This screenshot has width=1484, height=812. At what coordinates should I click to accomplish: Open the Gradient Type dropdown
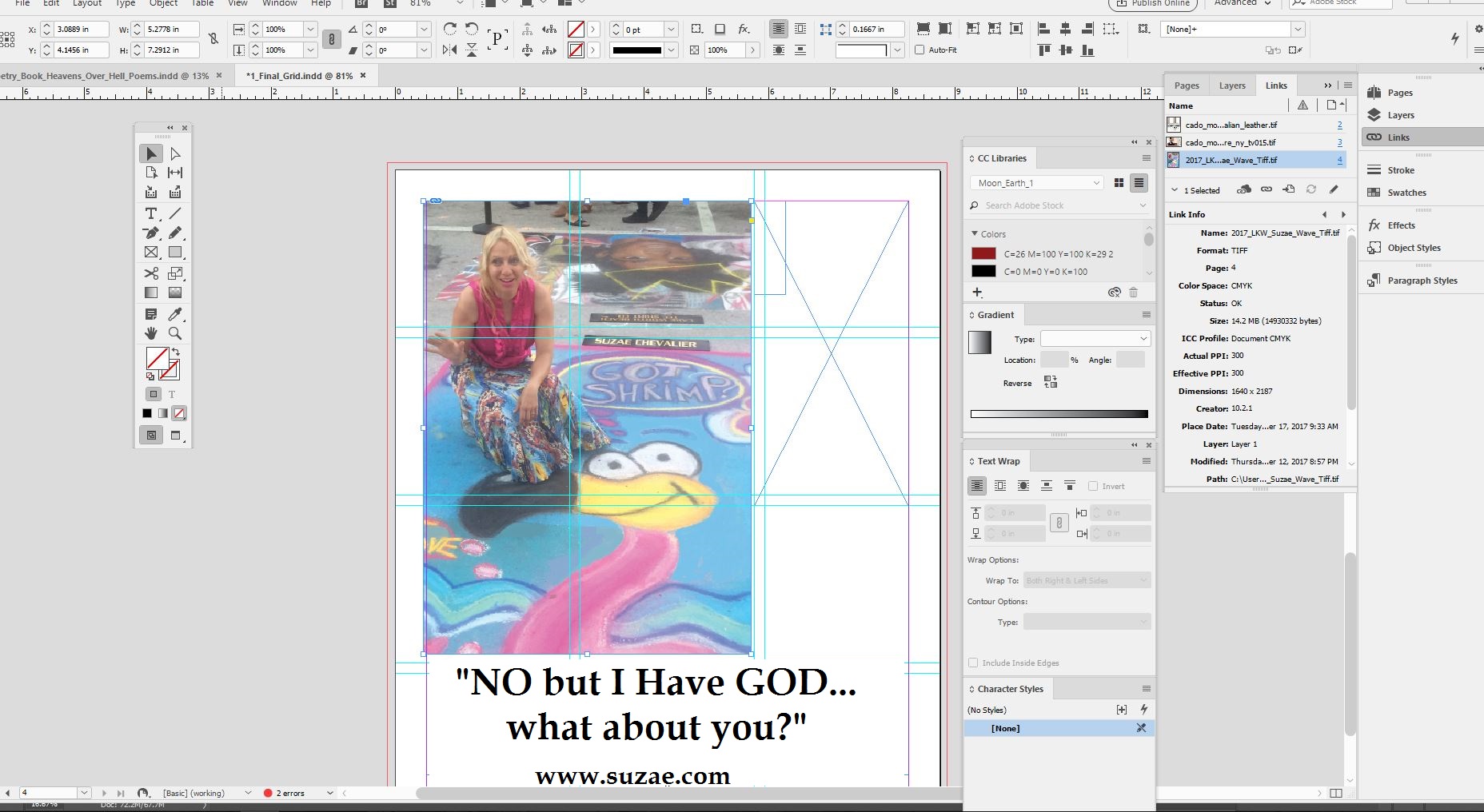[x=1095, y=339]
